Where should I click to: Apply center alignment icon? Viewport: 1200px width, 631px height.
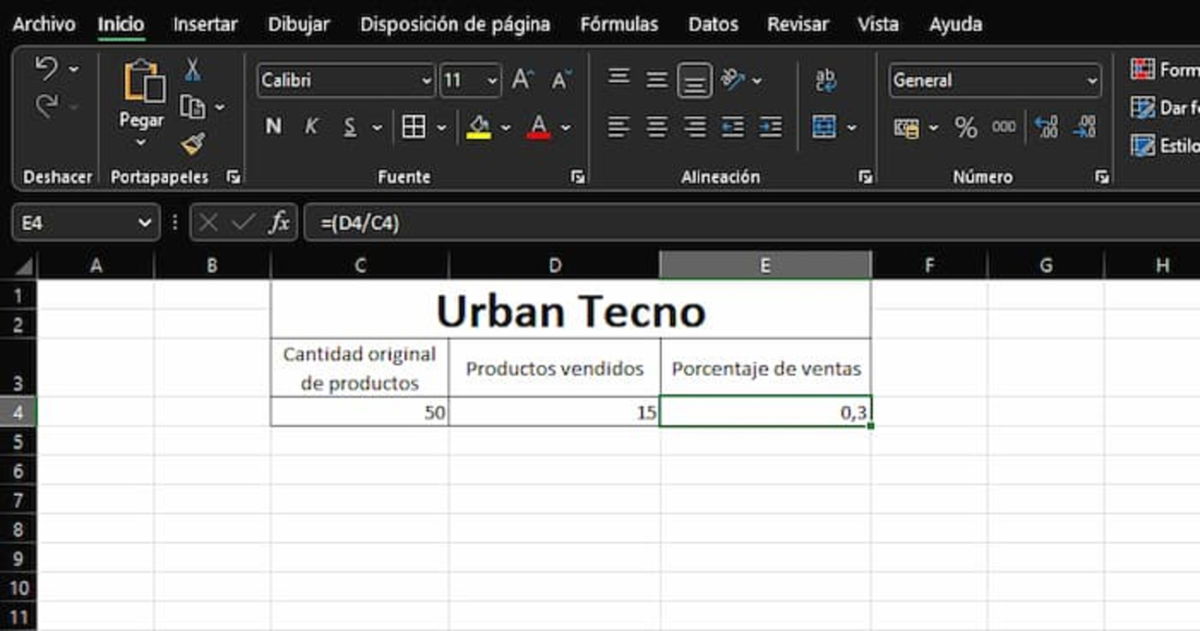(655, 127)
